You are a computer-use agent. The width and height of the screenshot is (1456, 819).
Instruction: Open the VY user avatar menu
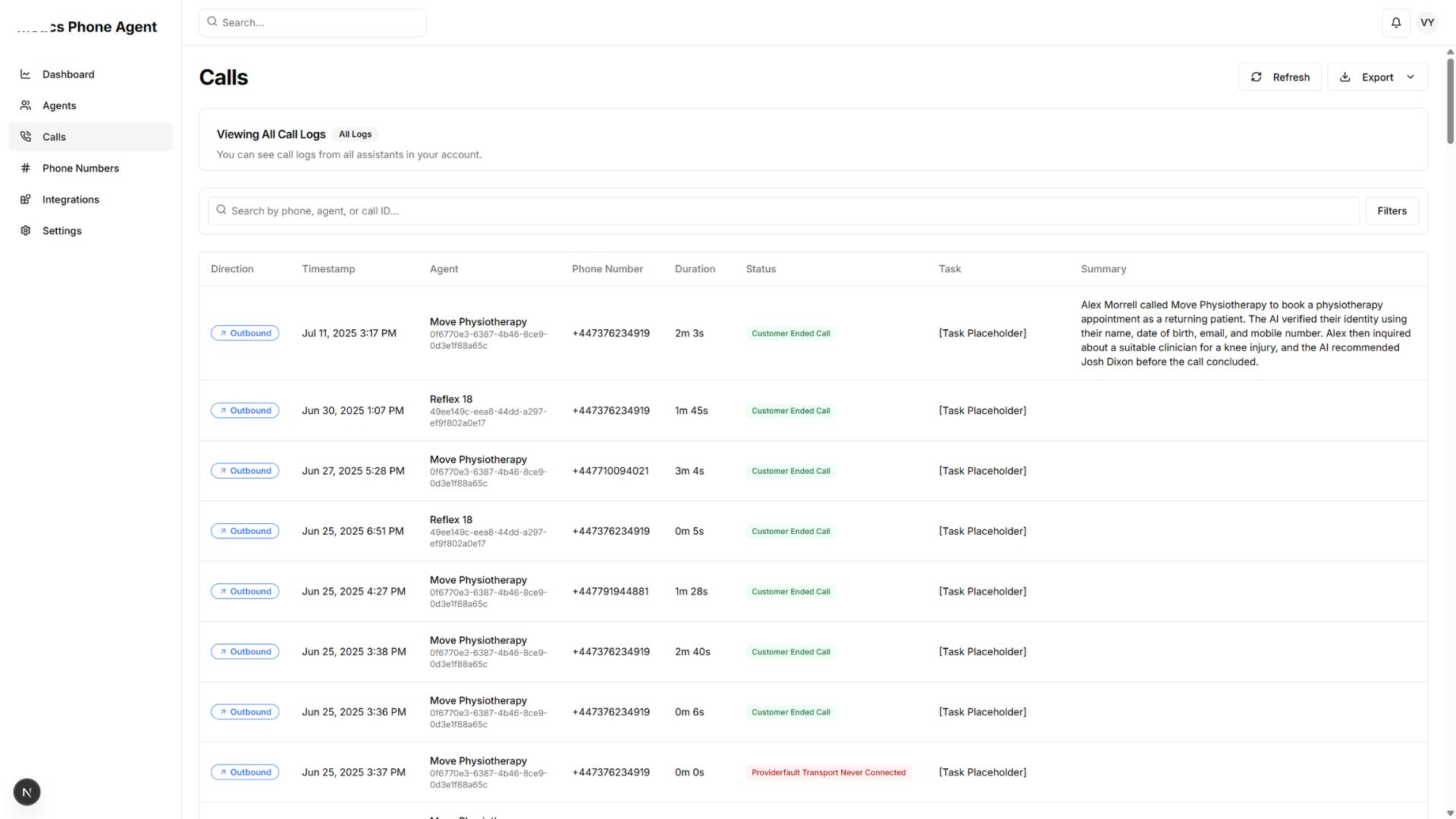[1427, 23]
